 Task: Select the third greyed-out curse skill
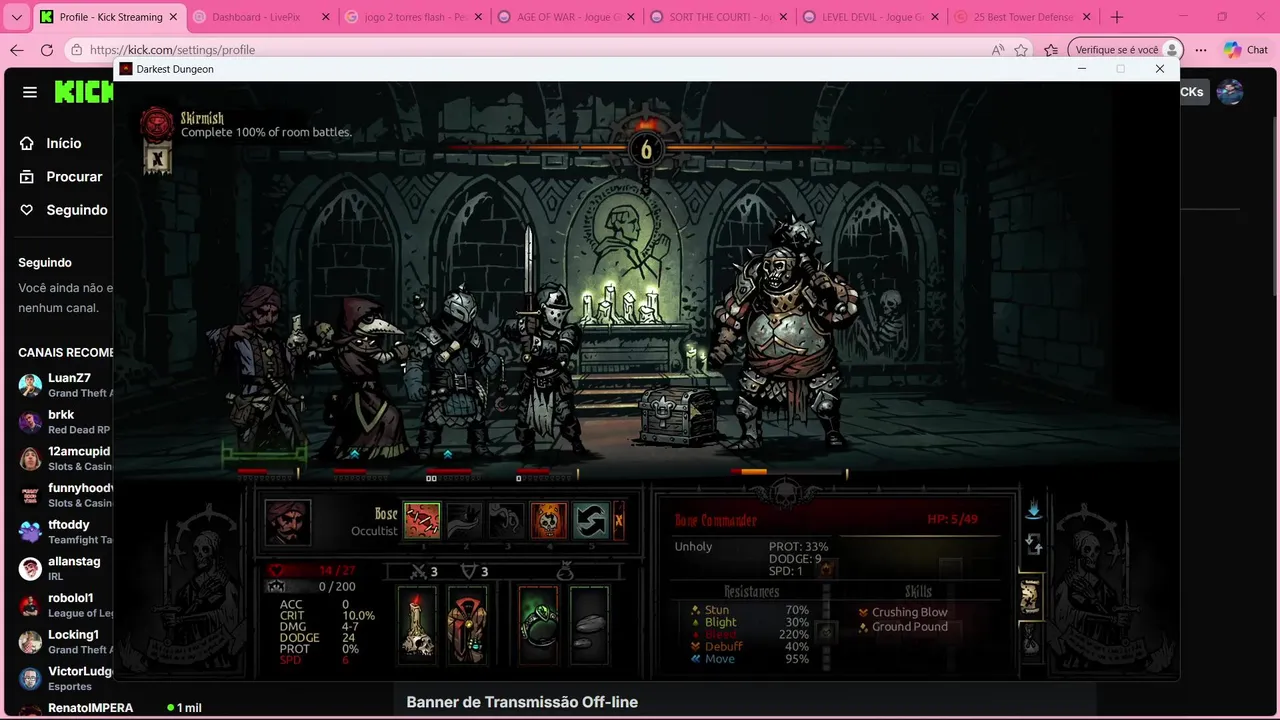[x=506, y=521]
